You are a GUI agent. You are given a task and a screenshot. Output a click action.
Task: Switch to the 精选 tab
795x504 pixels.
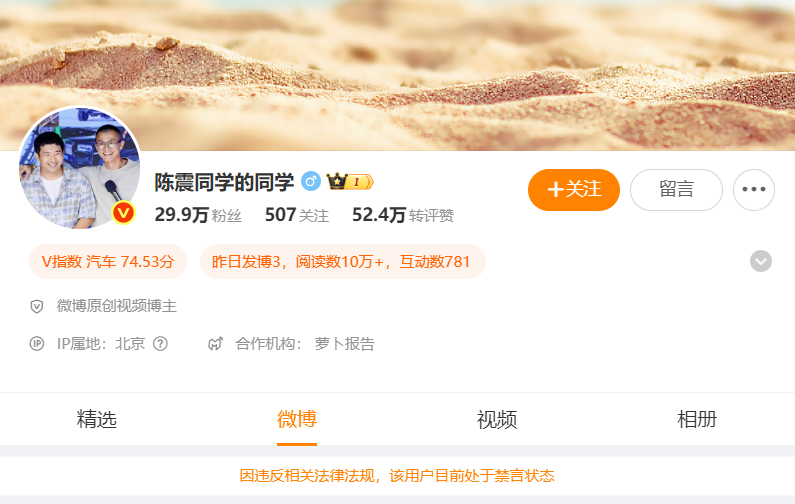pos(96,420)
